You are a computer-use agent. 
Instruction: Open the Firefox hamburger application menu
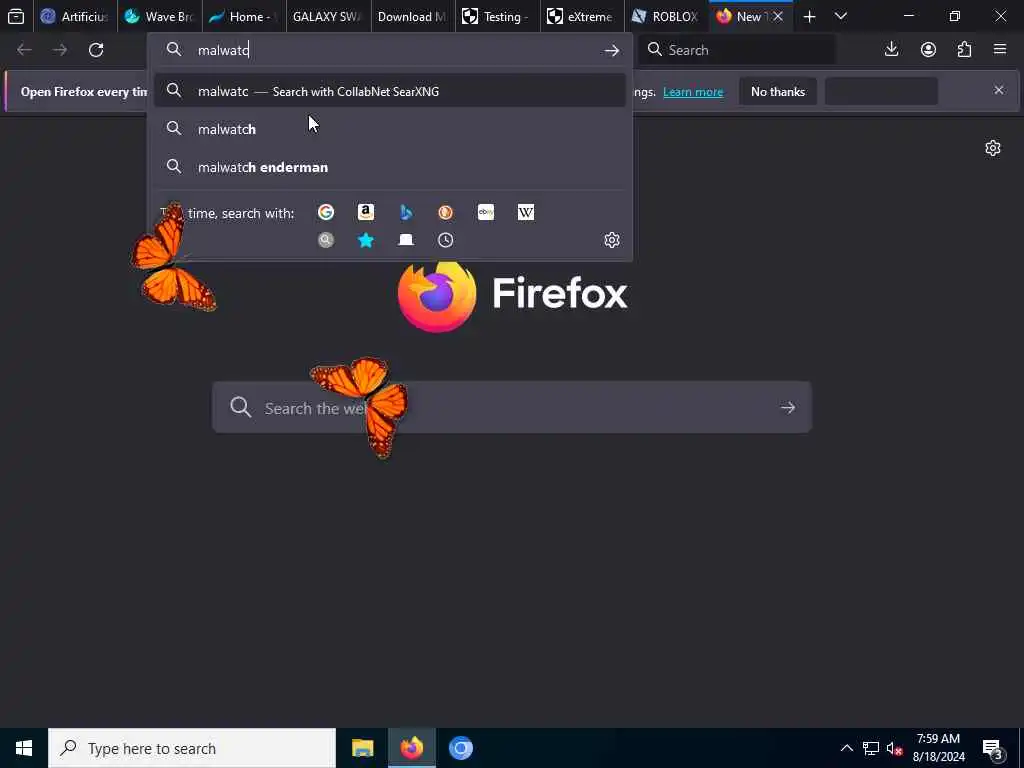click(x=1000, y=50)
